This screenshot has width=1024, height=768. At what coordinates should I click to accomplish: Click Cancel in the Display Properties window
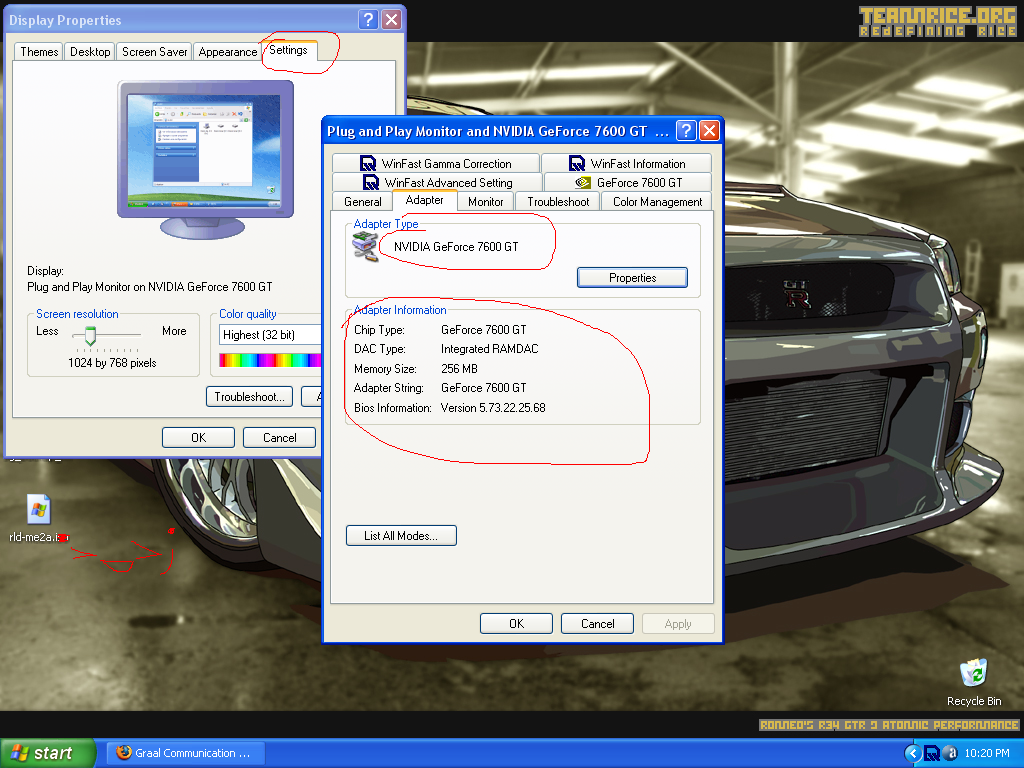coord(280,438)
